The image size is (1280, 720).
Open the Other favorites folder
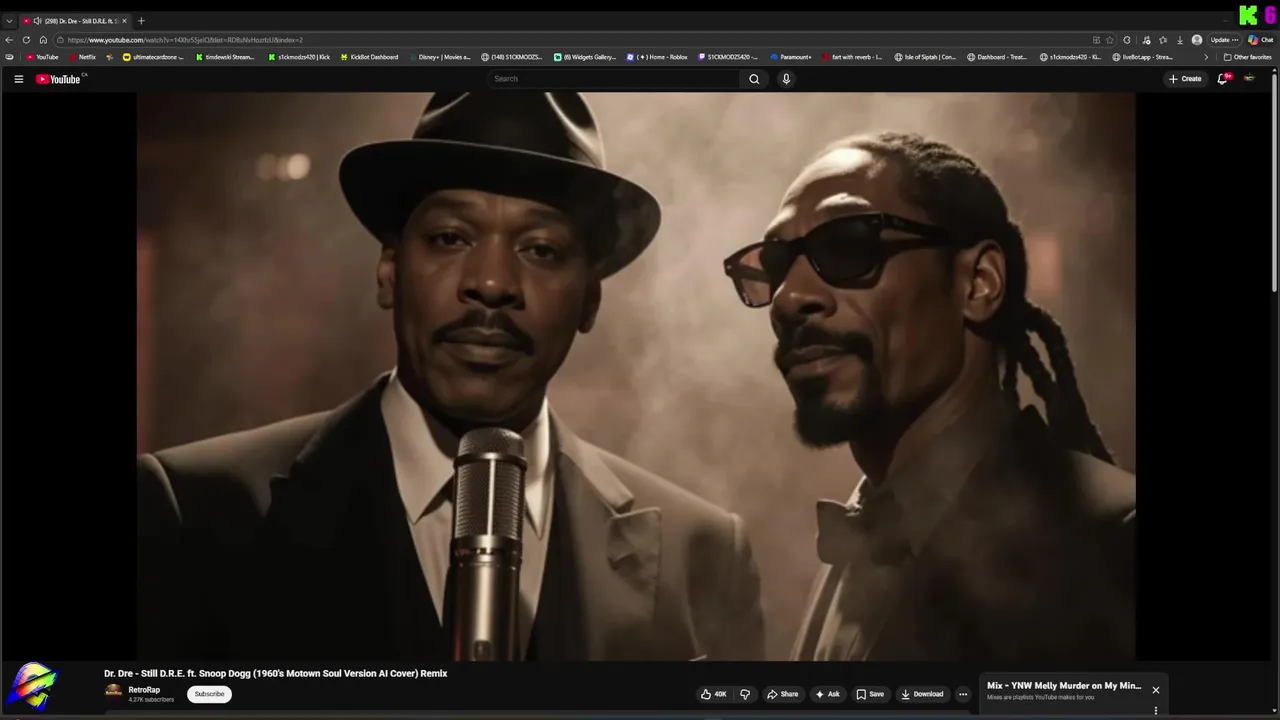[x=1247, y=57]
